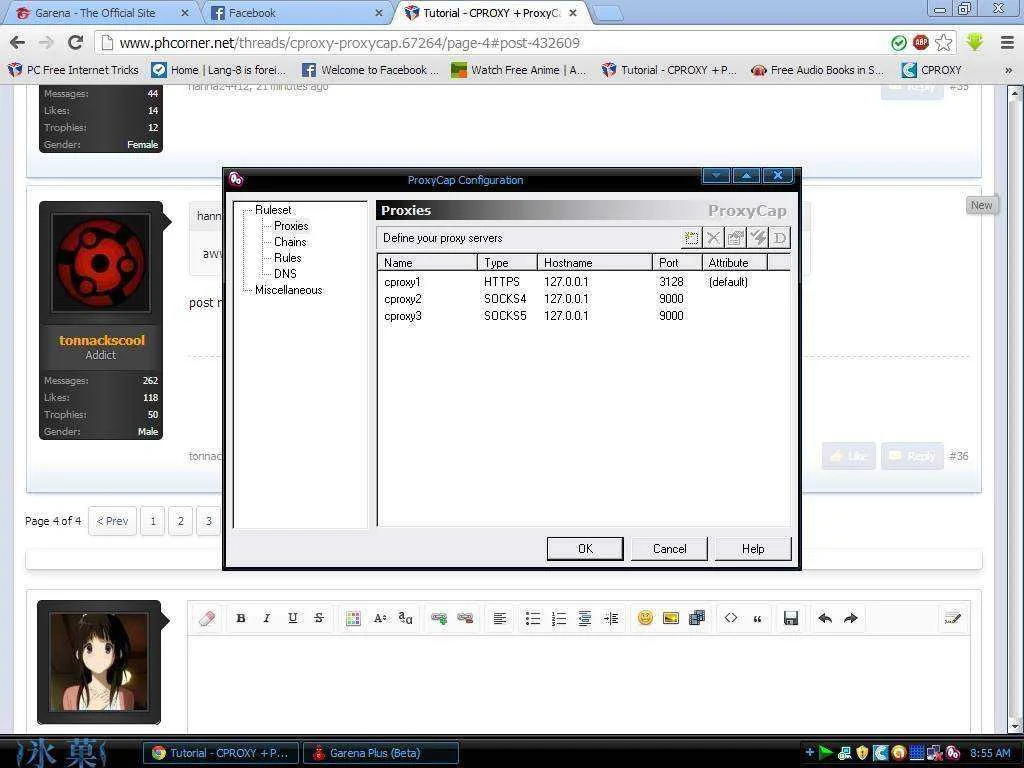Open the Chrome menu button
Screen dimensions: 1024x768
1007,43
